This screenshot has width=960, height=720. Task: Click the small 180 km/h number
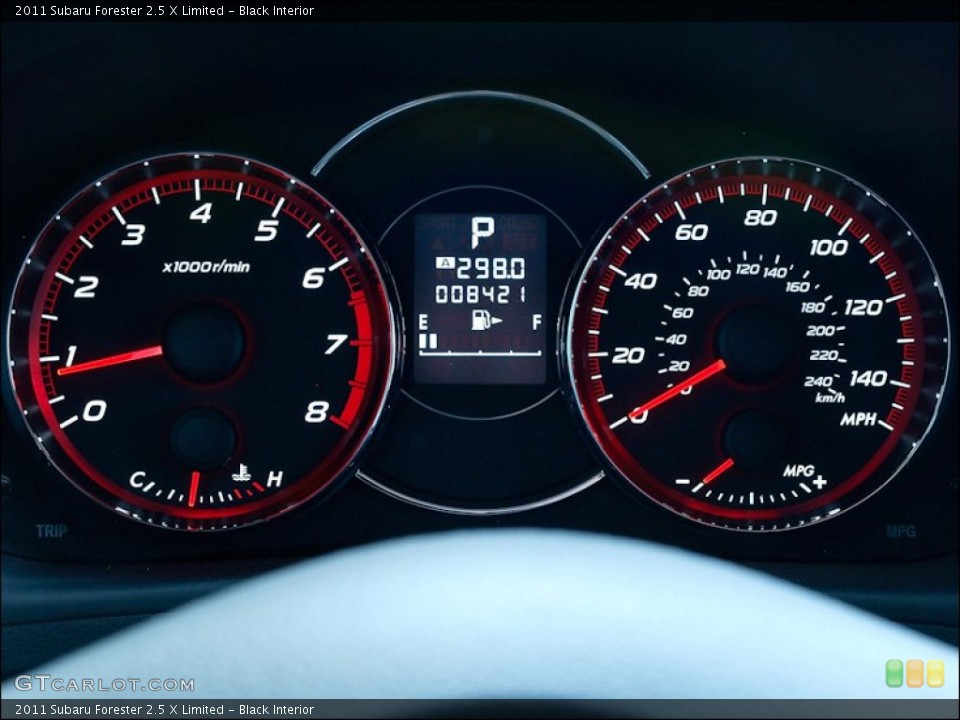(x=812, y=307)
